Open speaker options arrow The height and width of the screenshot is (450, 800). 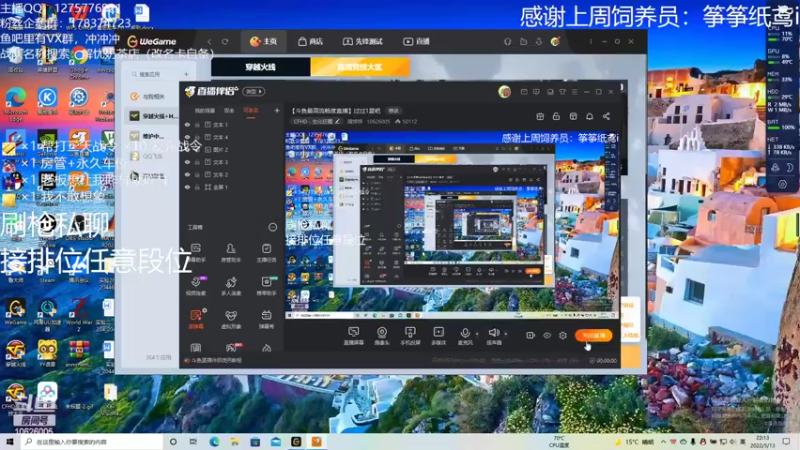(x=506, y=334)
